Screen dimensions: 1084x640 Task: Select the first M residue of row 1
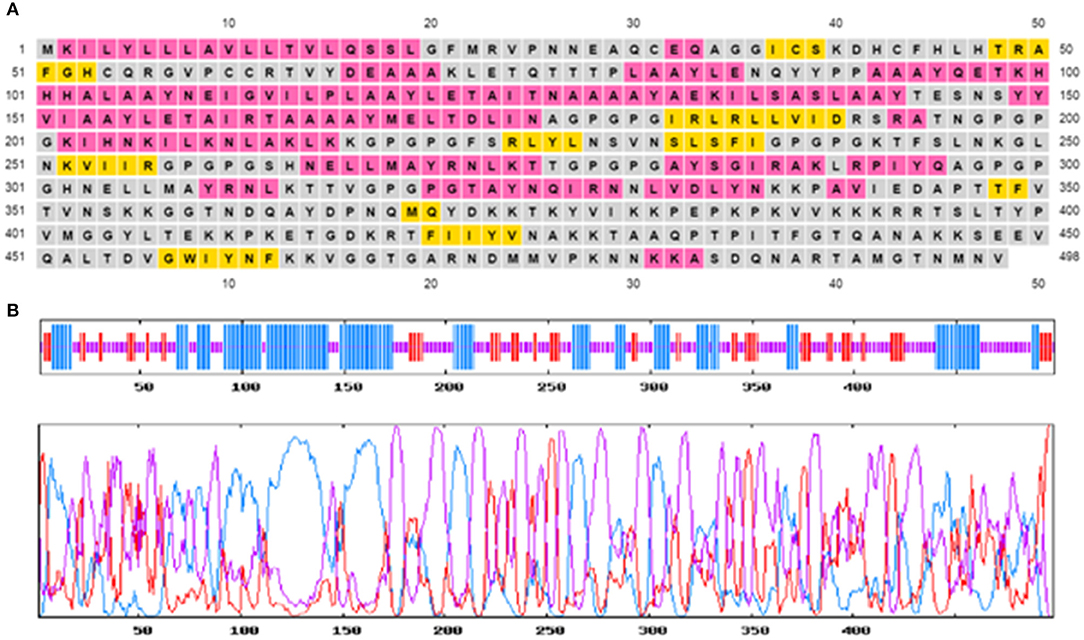(x=46, y=49)
